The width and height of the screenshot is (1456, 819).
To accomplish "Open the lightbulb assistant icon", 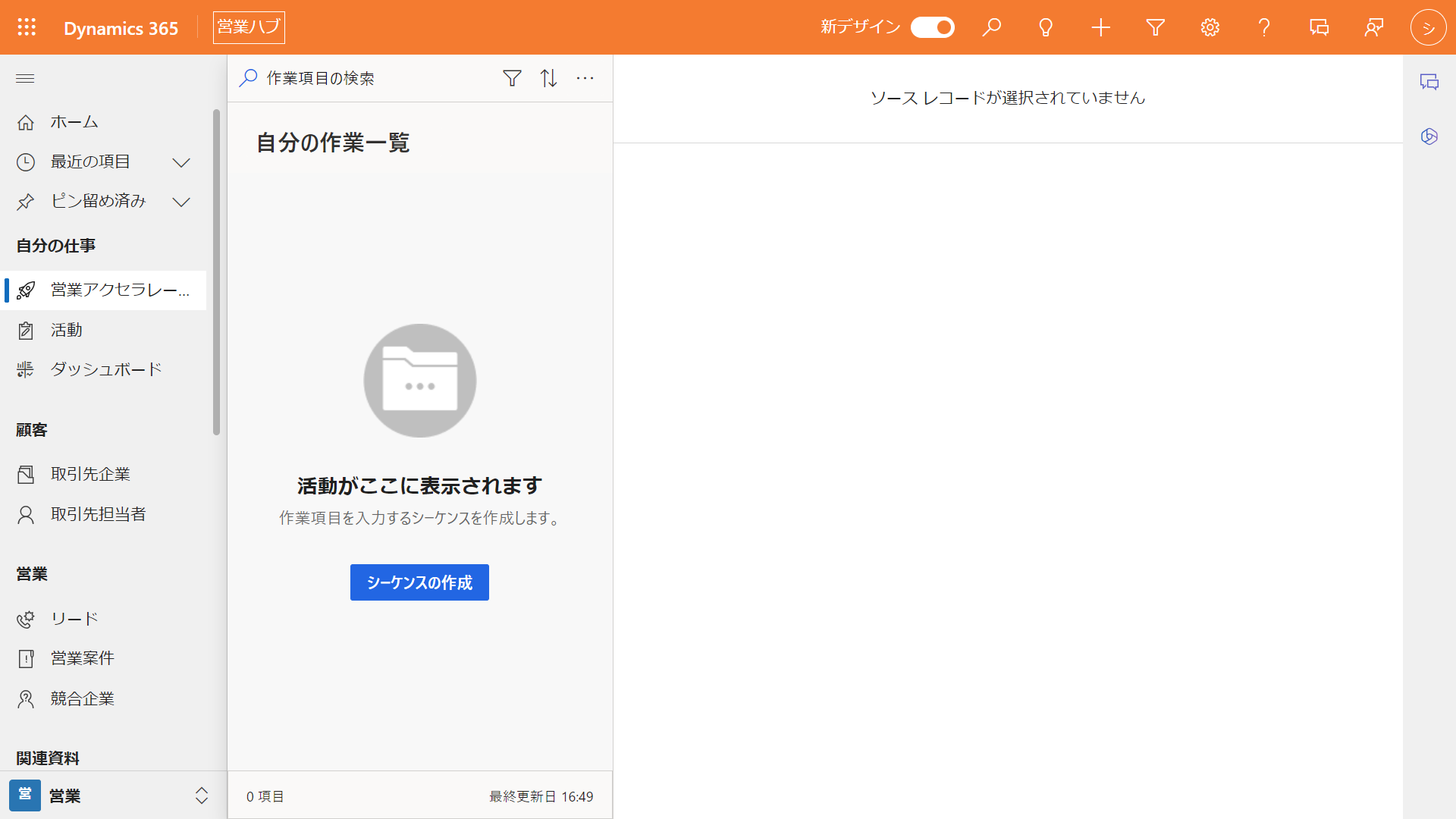I will pyautogui.click(x=1046, y=27).
